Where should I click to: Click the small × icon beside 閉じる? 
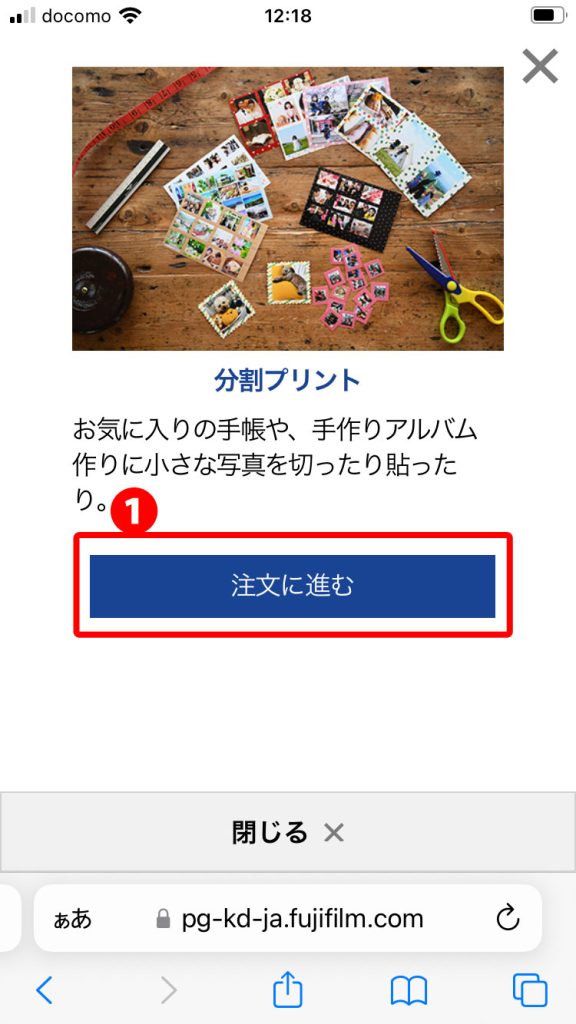coord(334,833)
